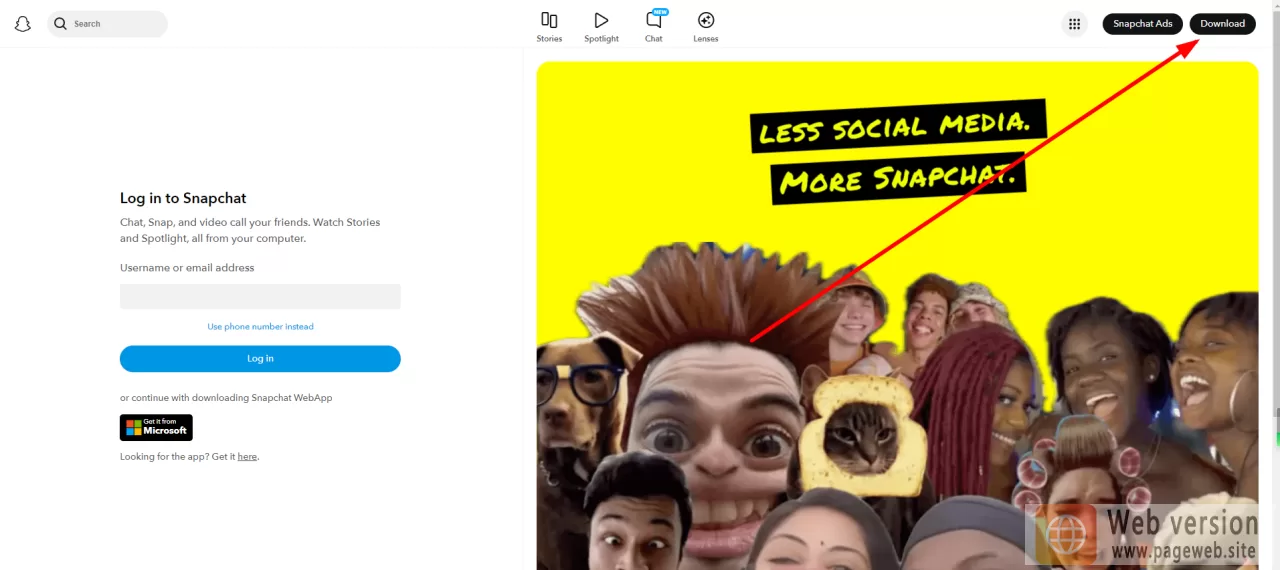Click 'or continue with downloading Snapchat WebApp' text

[x=226, y=398]
